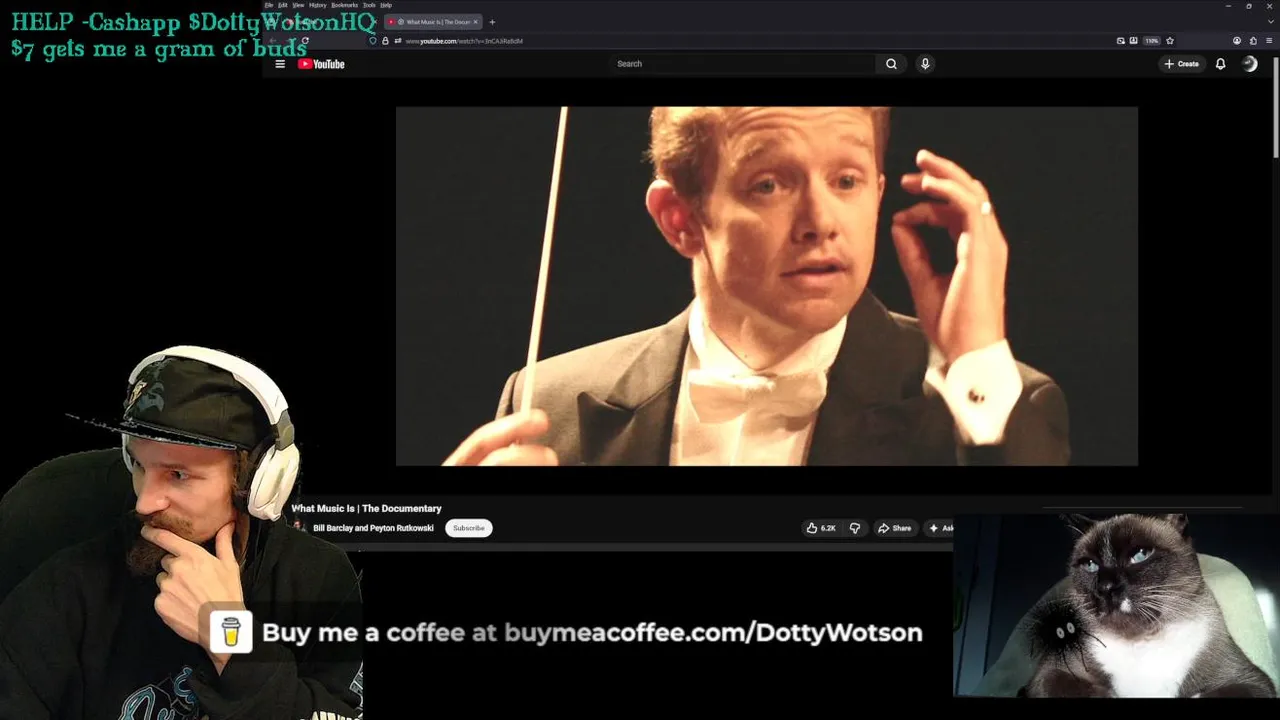The height and width of the screenshot is (720, 1280).
Task: Open the History menu
Action: pos(318,5)
